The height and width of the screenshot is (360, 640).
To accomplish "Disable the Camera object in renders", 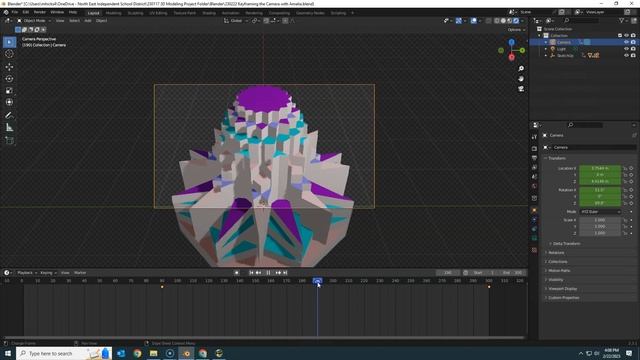I will pyautogui.click(x=633, y=42).
